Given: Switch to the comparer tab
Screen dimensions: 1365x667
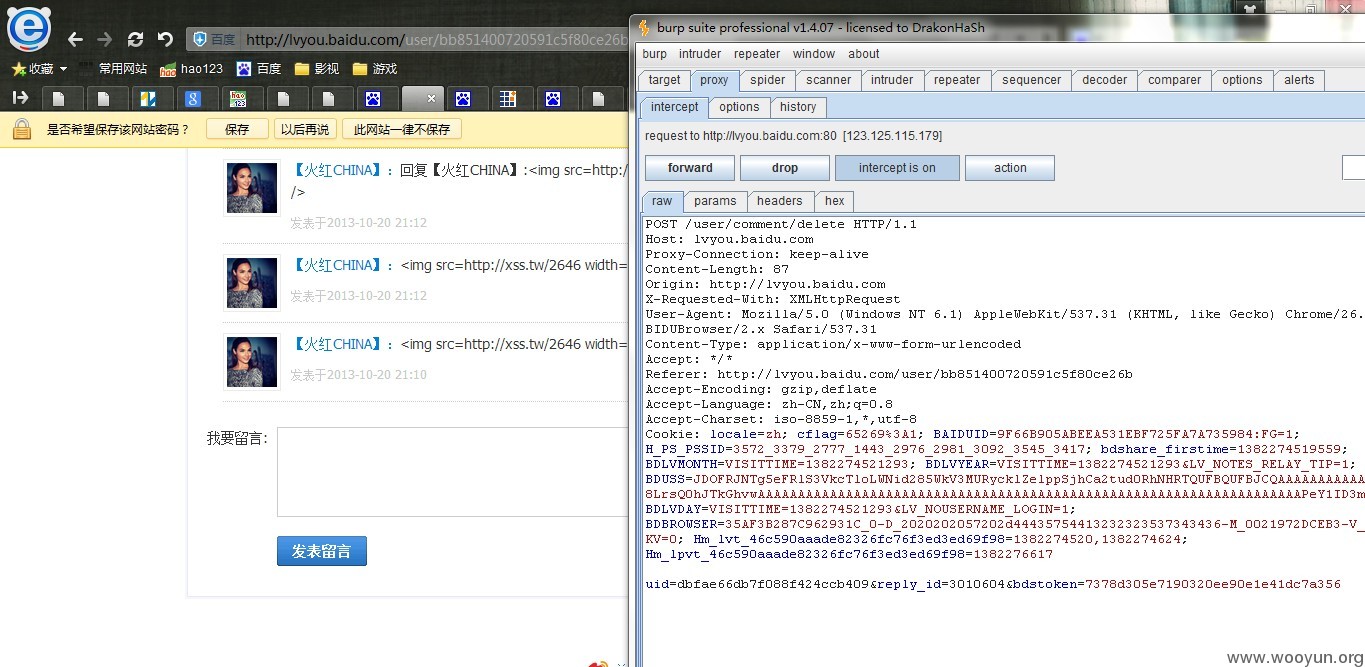Looking at the screenshot, I should pos(1174,80).
